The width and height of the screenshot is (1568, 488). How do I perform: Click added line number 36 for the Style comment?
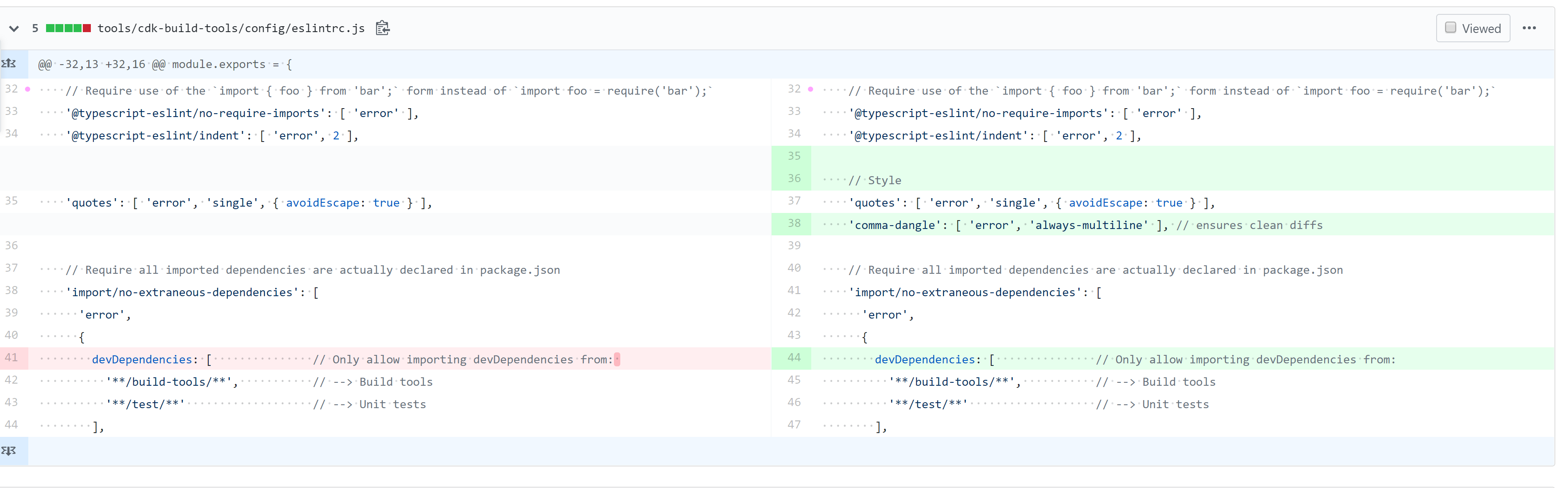click(x=794, y=179)
